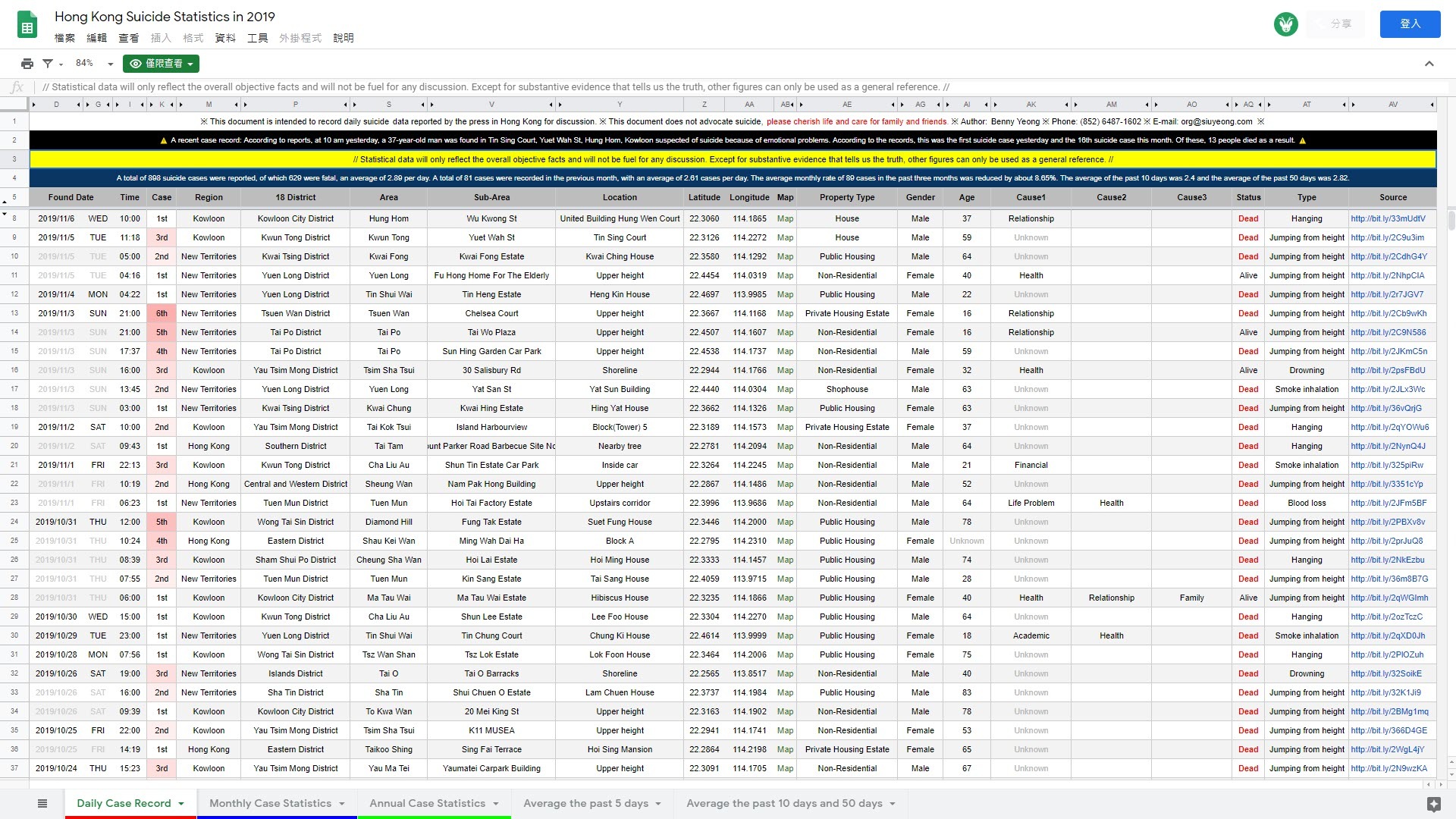
Task: Click the print icon
Action: [27, 64]
